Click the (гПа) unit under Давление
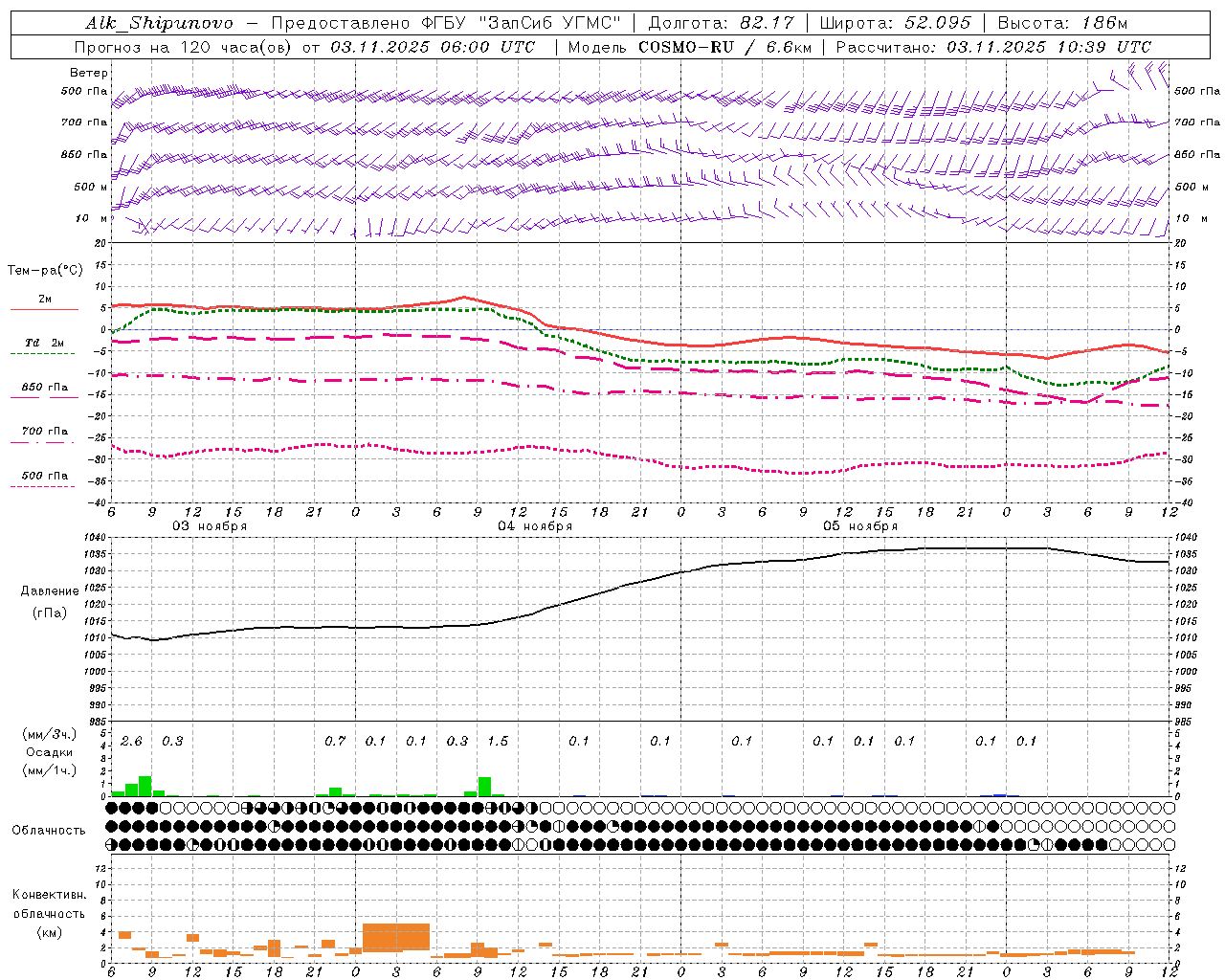Image resolution: width=1225 pixels, height=980 pixels. tap(49, 613)
